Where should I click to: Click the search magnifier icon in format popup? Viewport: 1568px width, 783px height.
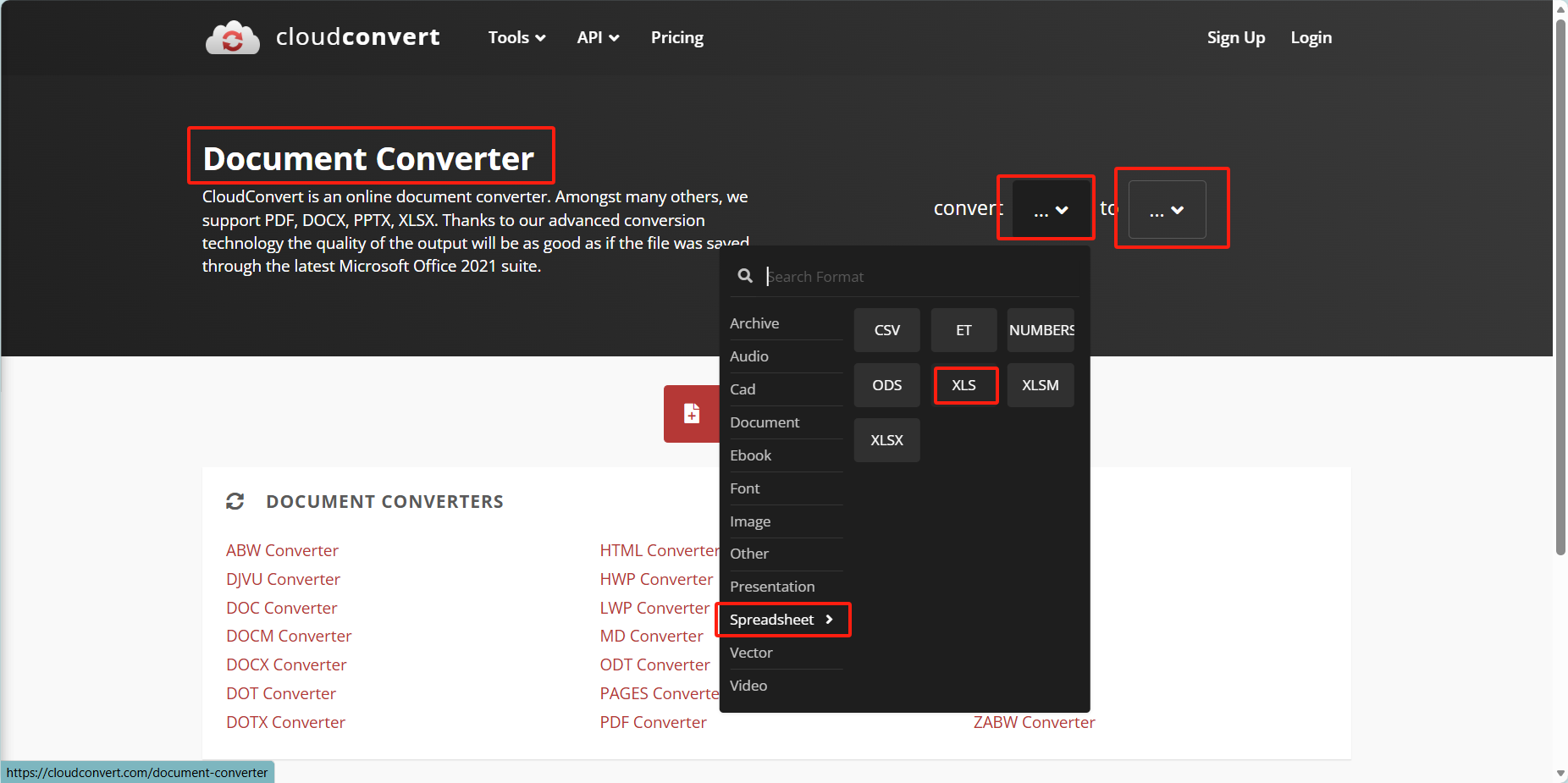745,276
